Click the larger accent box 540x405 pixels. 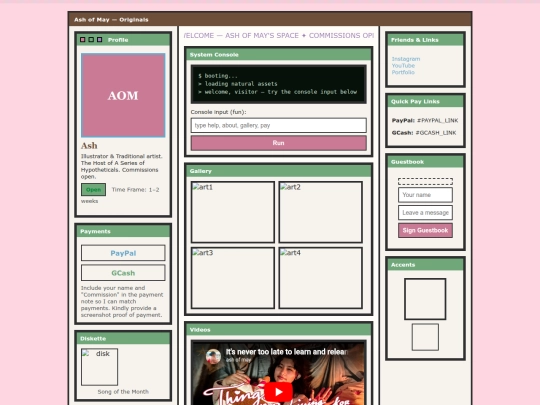(x=425, y=299)
